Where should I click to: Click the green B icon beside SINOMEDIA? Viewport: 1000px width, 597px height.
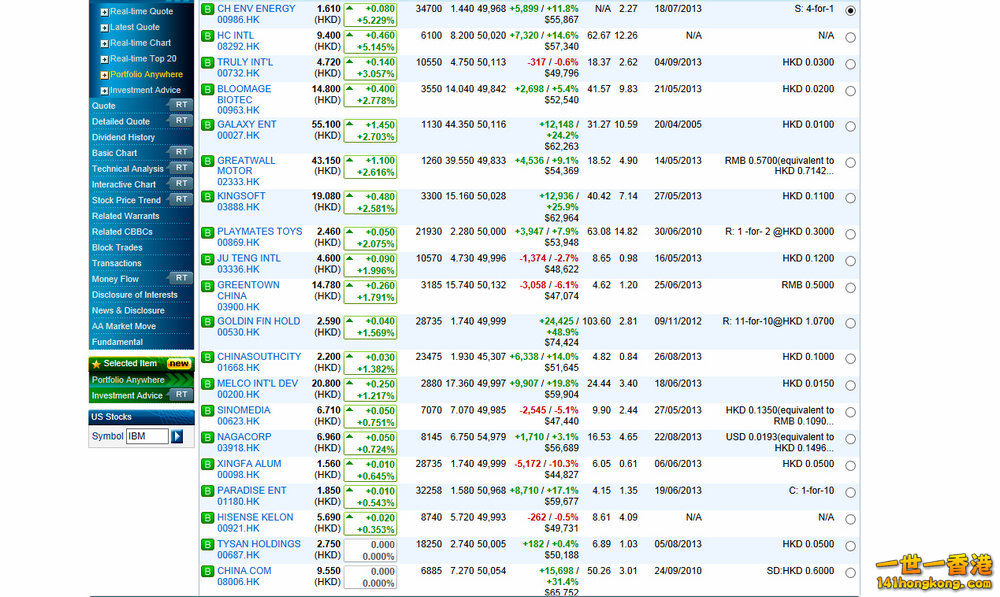(x=207, y=411)
